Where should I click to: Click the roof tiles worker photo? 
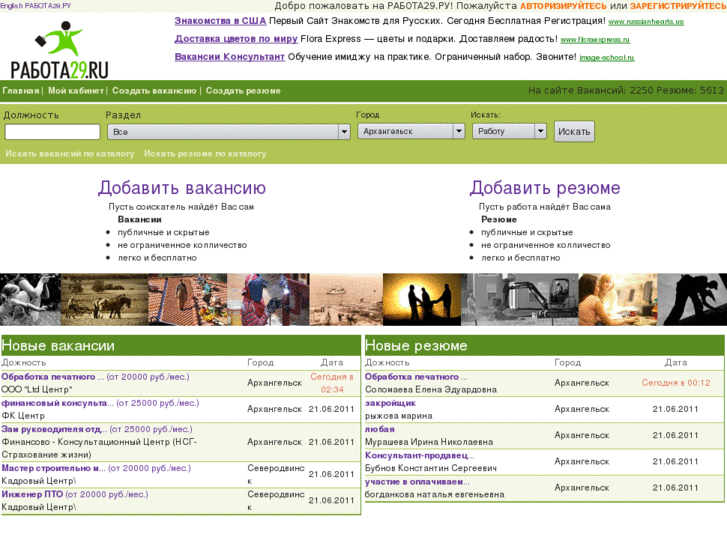click(x=187, y=299)
